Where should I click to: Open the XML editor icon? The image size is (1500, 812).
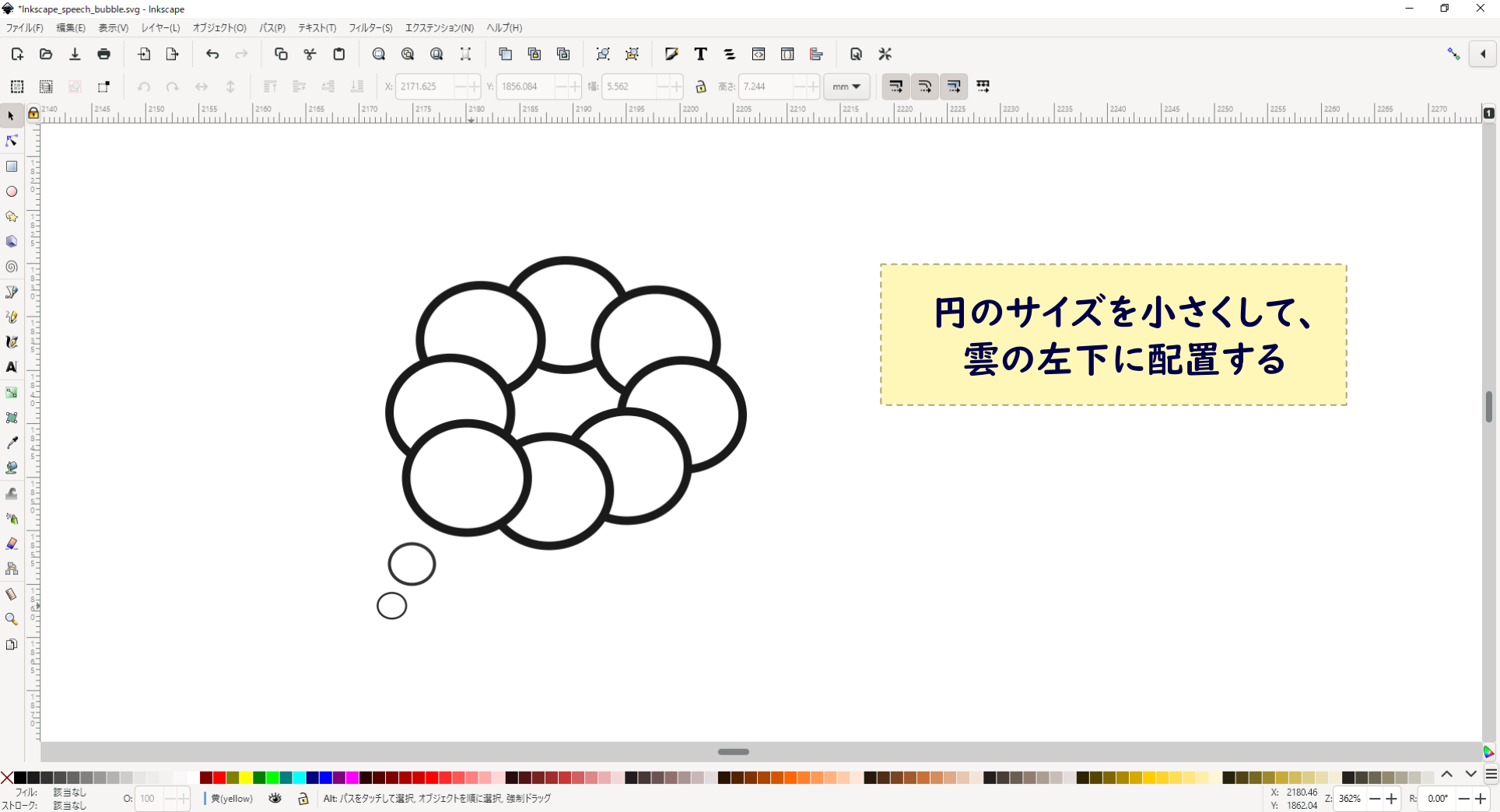coord(759,54)
